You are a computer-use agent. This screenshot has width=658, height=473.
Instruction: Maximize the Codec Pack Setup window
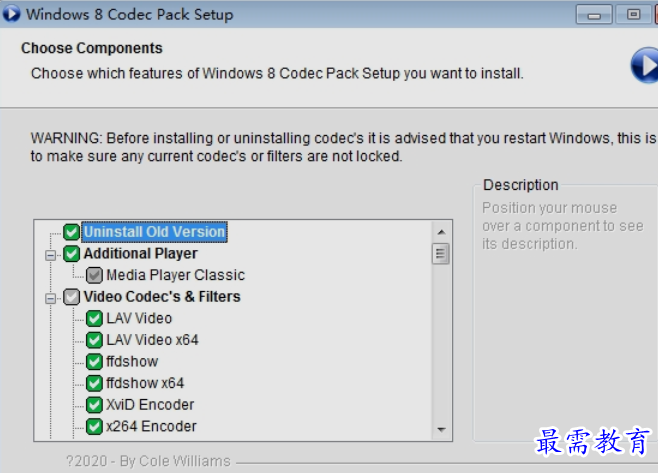click(633, 15)
